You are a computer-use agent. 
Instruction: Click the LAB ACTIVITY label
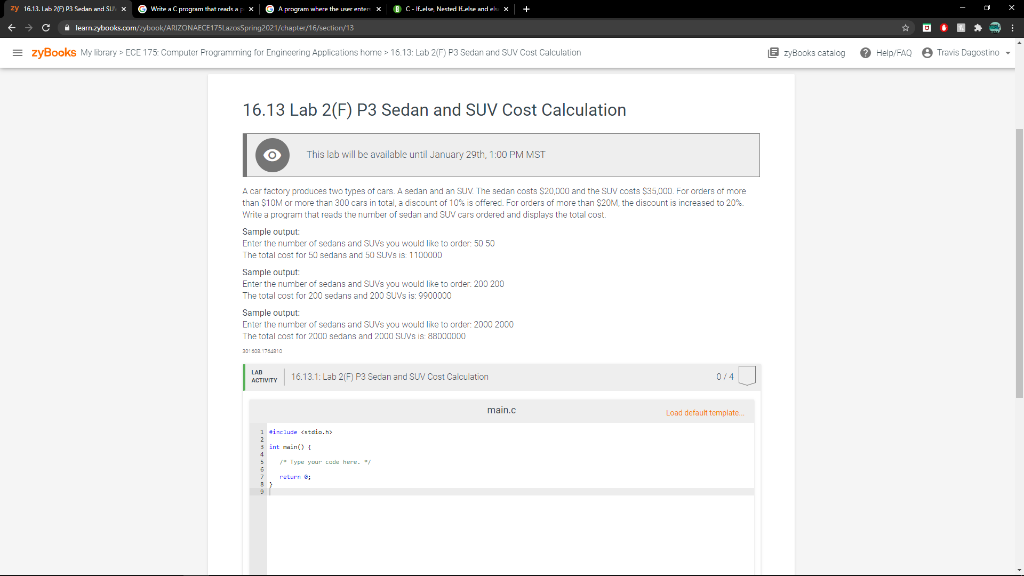click(x=264, y=376)
